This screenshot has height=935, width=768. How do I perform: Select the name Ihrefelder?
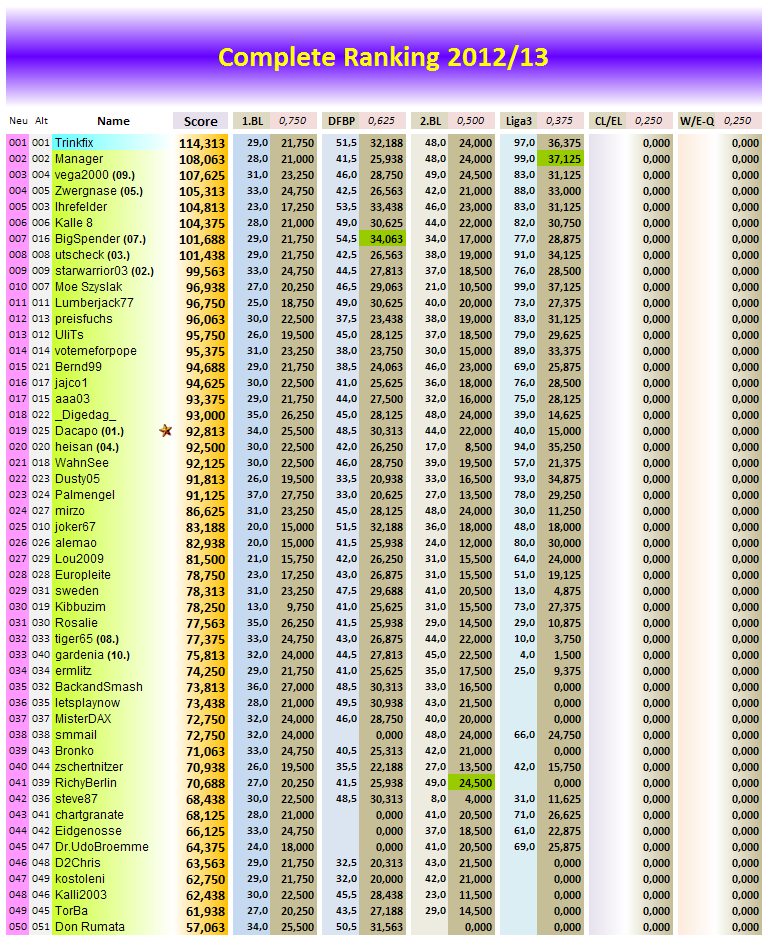tap(81, 207)
